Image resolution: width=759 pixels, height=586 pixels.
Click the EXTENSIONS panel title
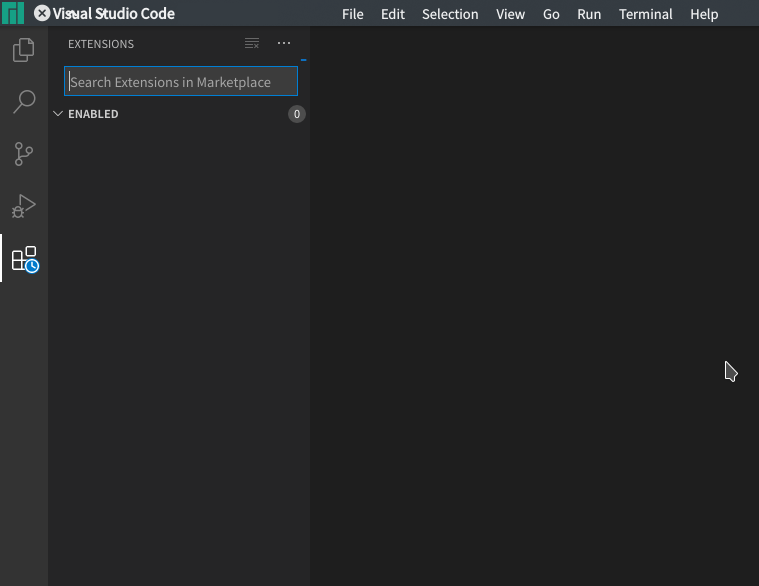pyautogui.click(x=101, y=44)
